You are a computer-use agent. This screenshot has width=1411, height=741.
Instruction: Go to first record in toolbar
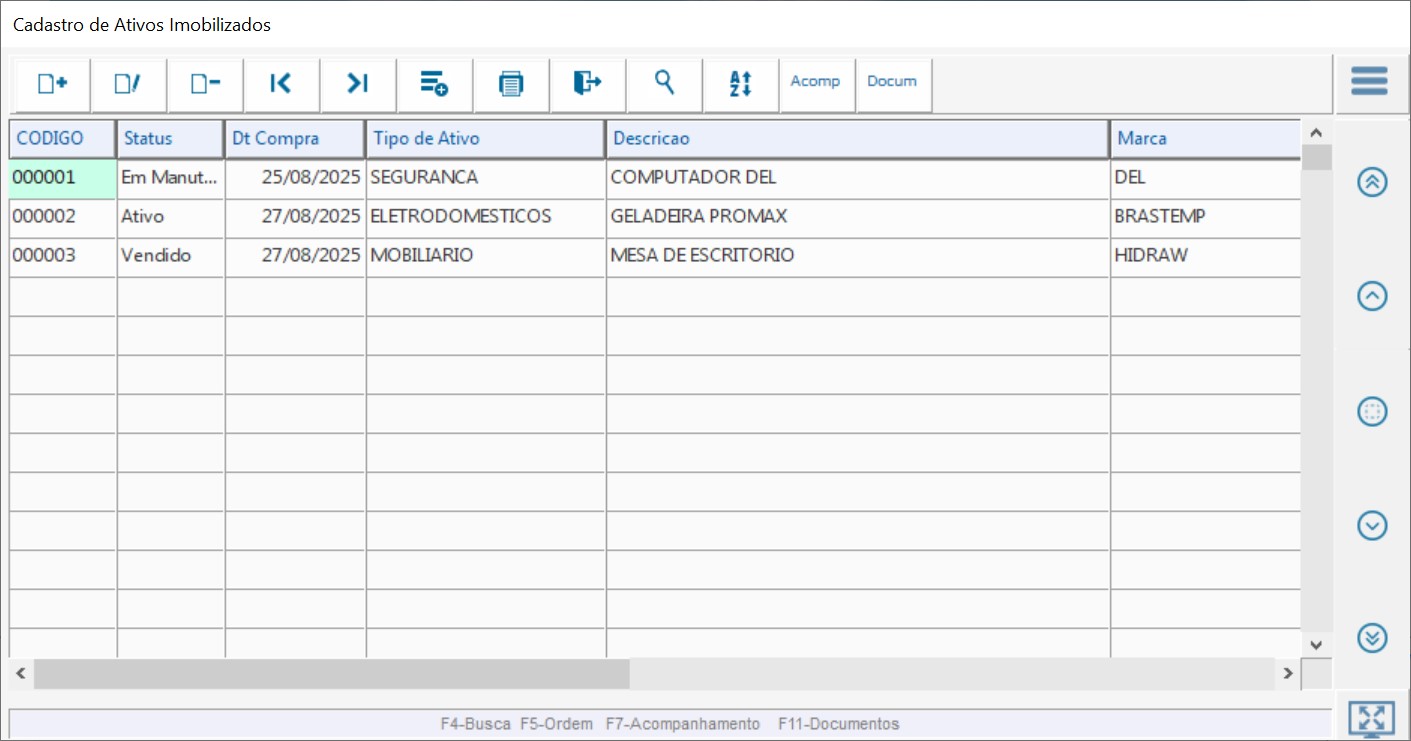pos(281,84)
